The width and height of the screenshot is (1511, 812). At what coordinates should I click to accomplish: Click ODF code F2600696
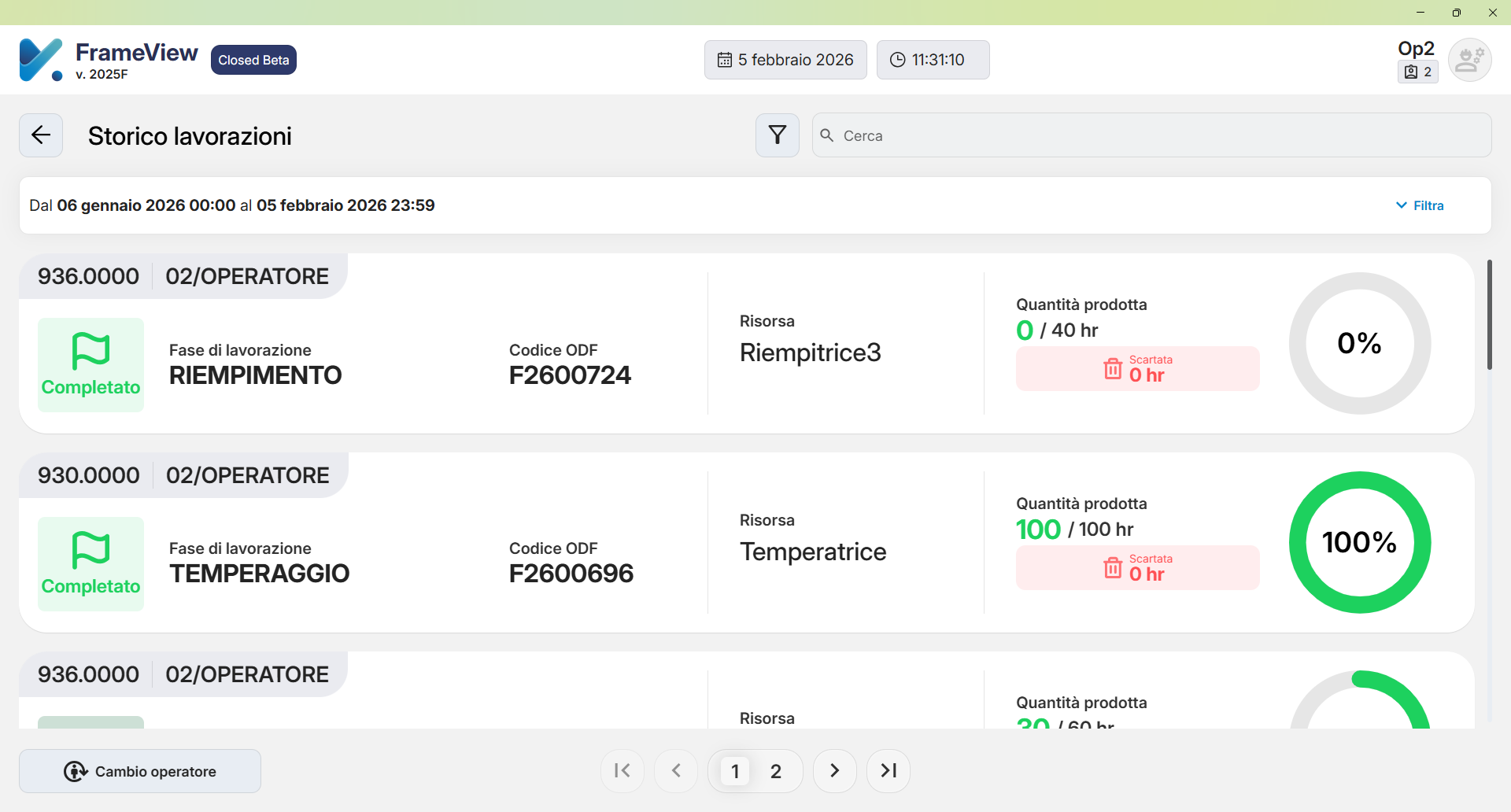point(571,574)
